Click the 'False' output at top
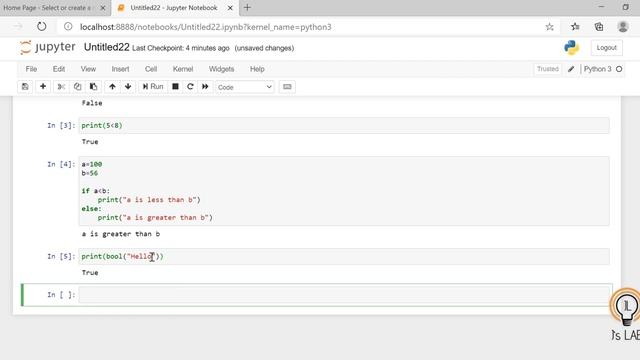This screenshot has width=640, height=360. 92,103
